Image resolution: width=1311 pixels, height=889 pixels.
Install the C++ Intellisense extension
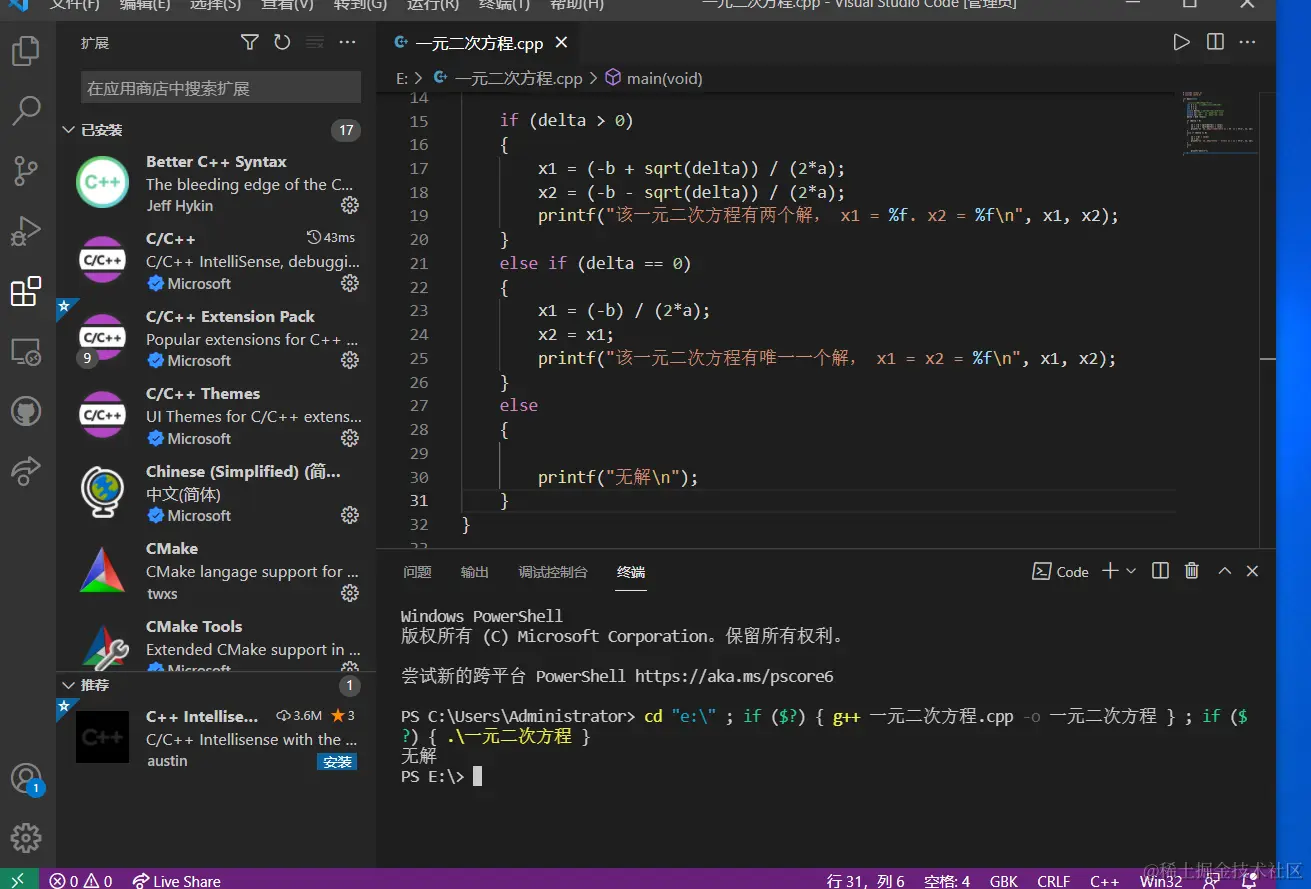tap(337, 761)
